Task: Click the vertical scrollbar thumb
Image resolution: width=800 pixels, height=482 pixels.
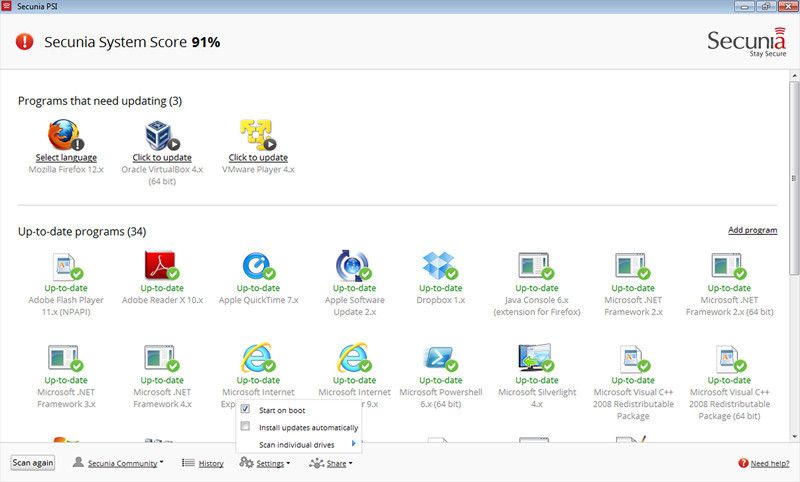Action: 794,179
